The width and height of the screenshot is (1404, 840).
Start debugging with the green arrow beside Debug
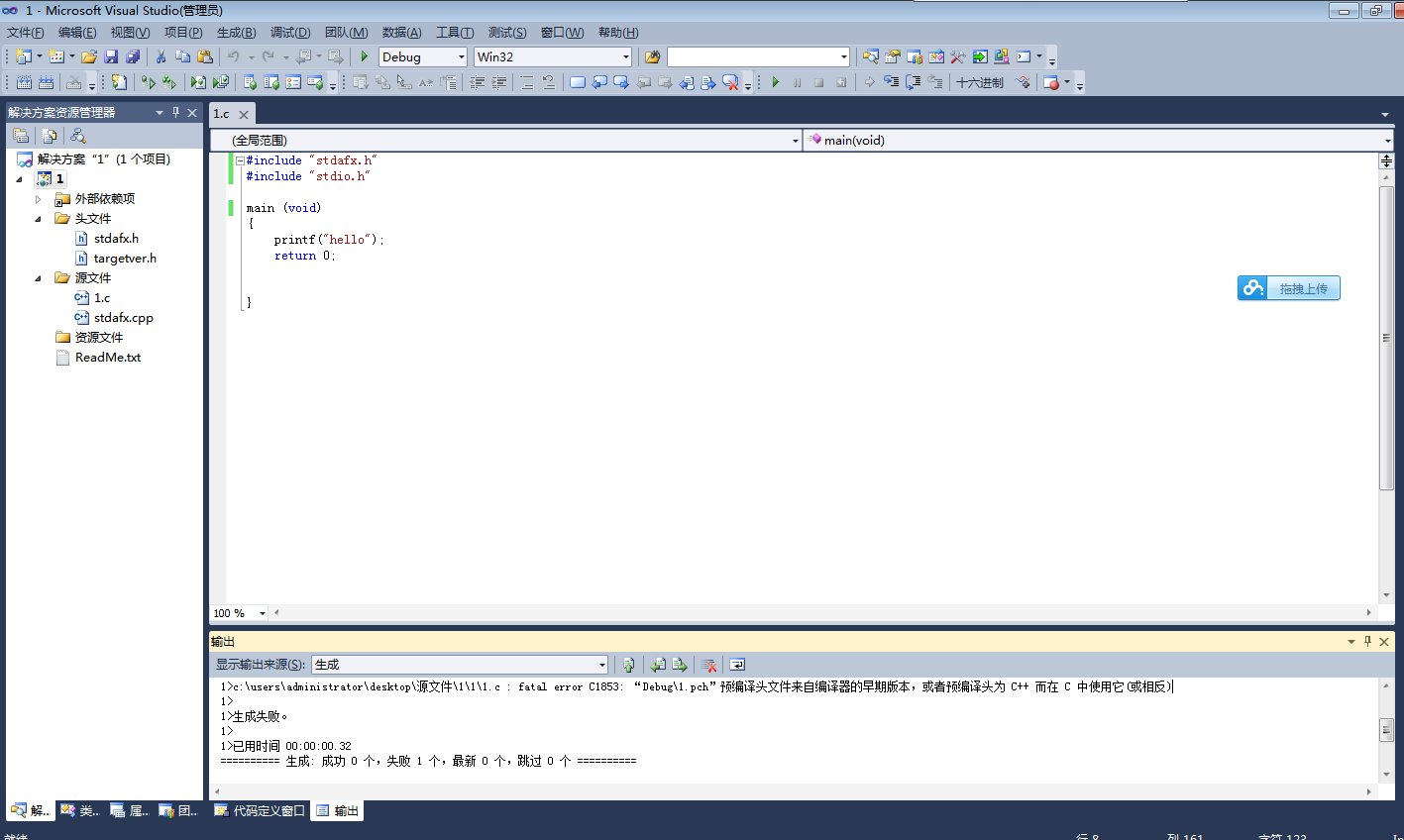click(364, 56)
